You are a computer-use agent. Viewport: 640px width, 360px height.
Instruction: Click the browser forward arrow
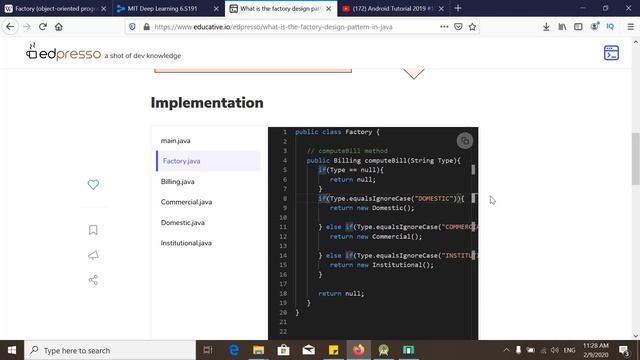point(27,27)
